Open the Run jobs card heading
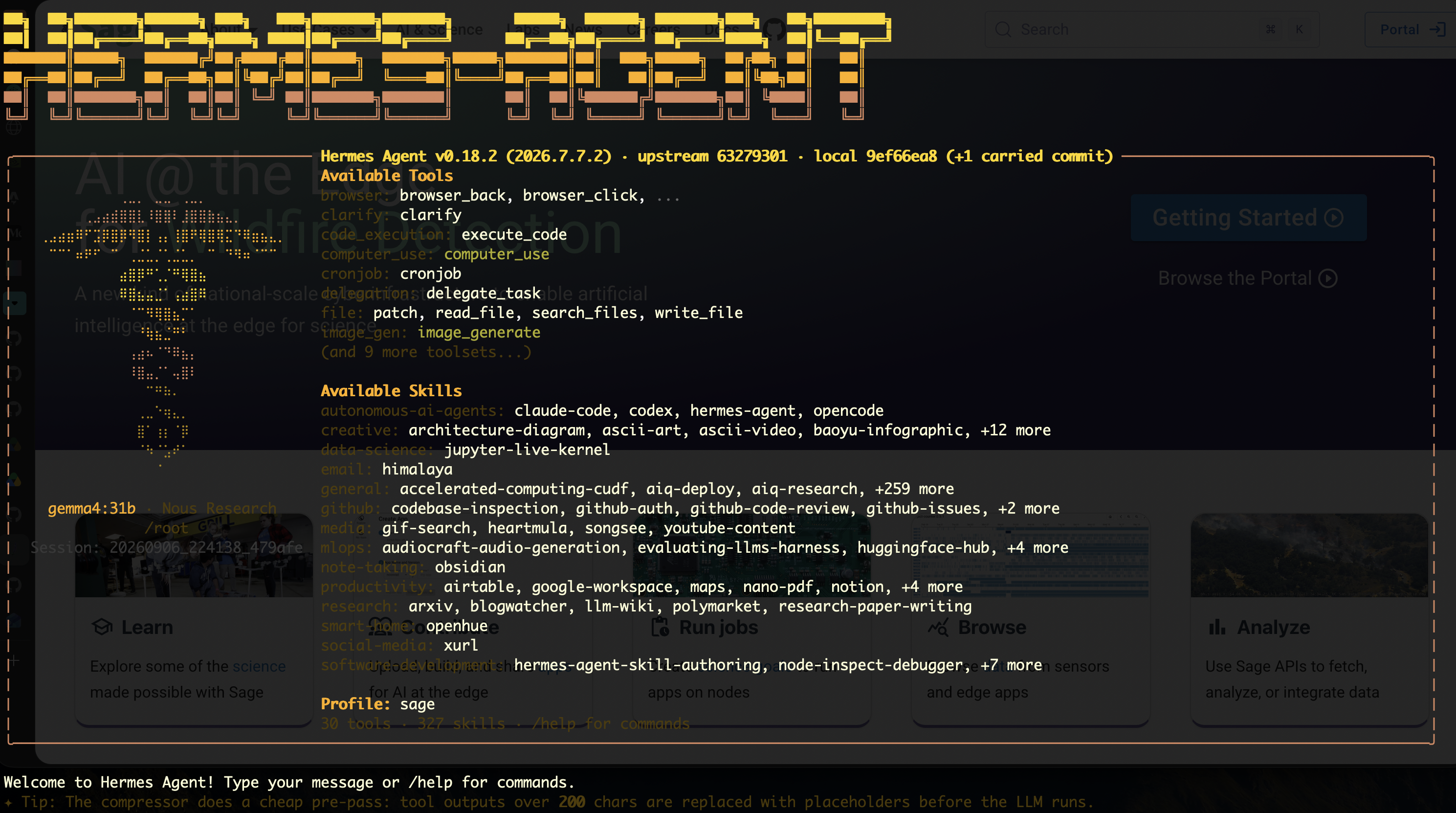1456x813 pixels. (718, 627)
